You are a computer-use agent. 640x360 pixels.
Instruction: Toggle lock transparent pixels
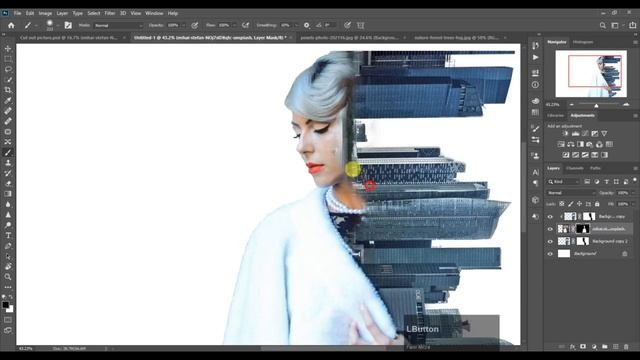tap(562, 204)
